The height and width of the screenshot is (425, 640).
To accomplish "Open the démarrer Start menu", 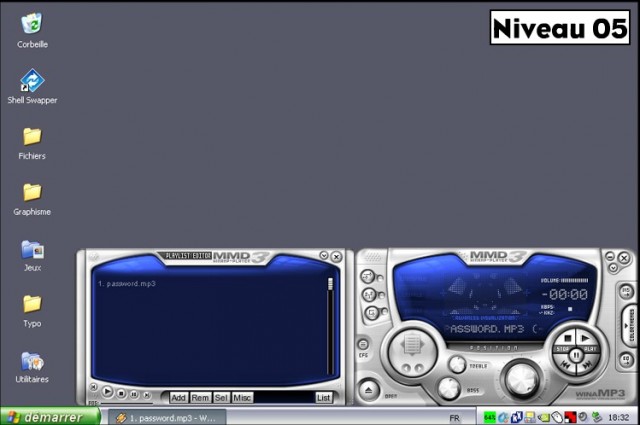I will [48, 417].
